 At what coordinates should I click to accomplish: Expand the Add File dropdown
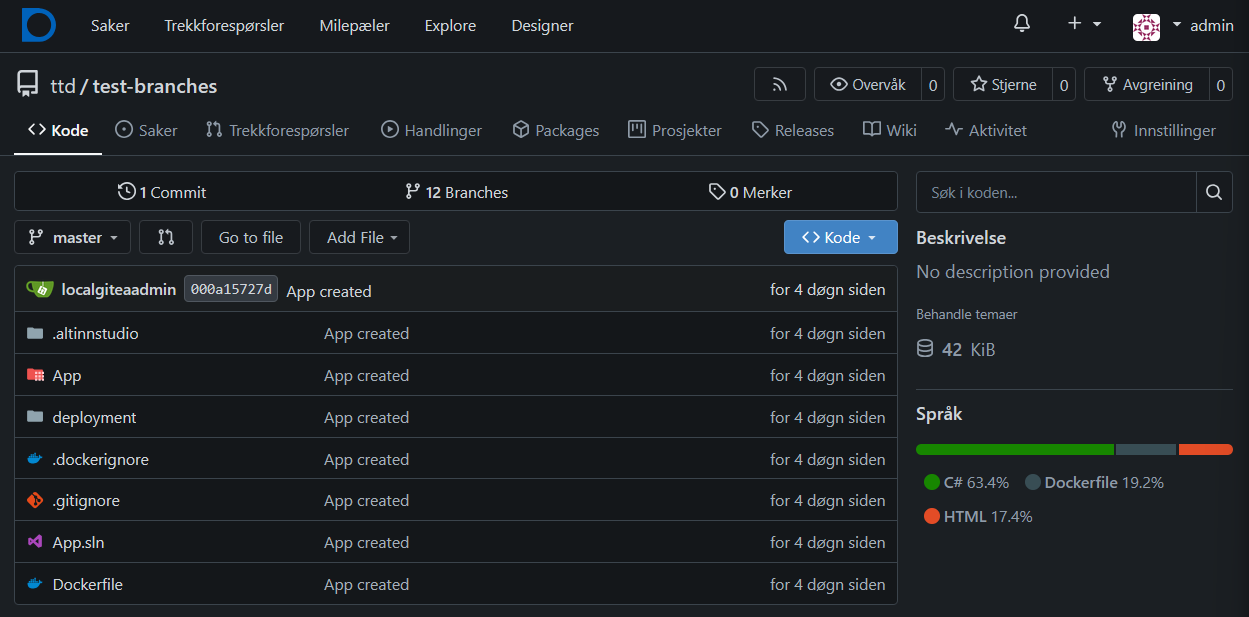(360, 238)
